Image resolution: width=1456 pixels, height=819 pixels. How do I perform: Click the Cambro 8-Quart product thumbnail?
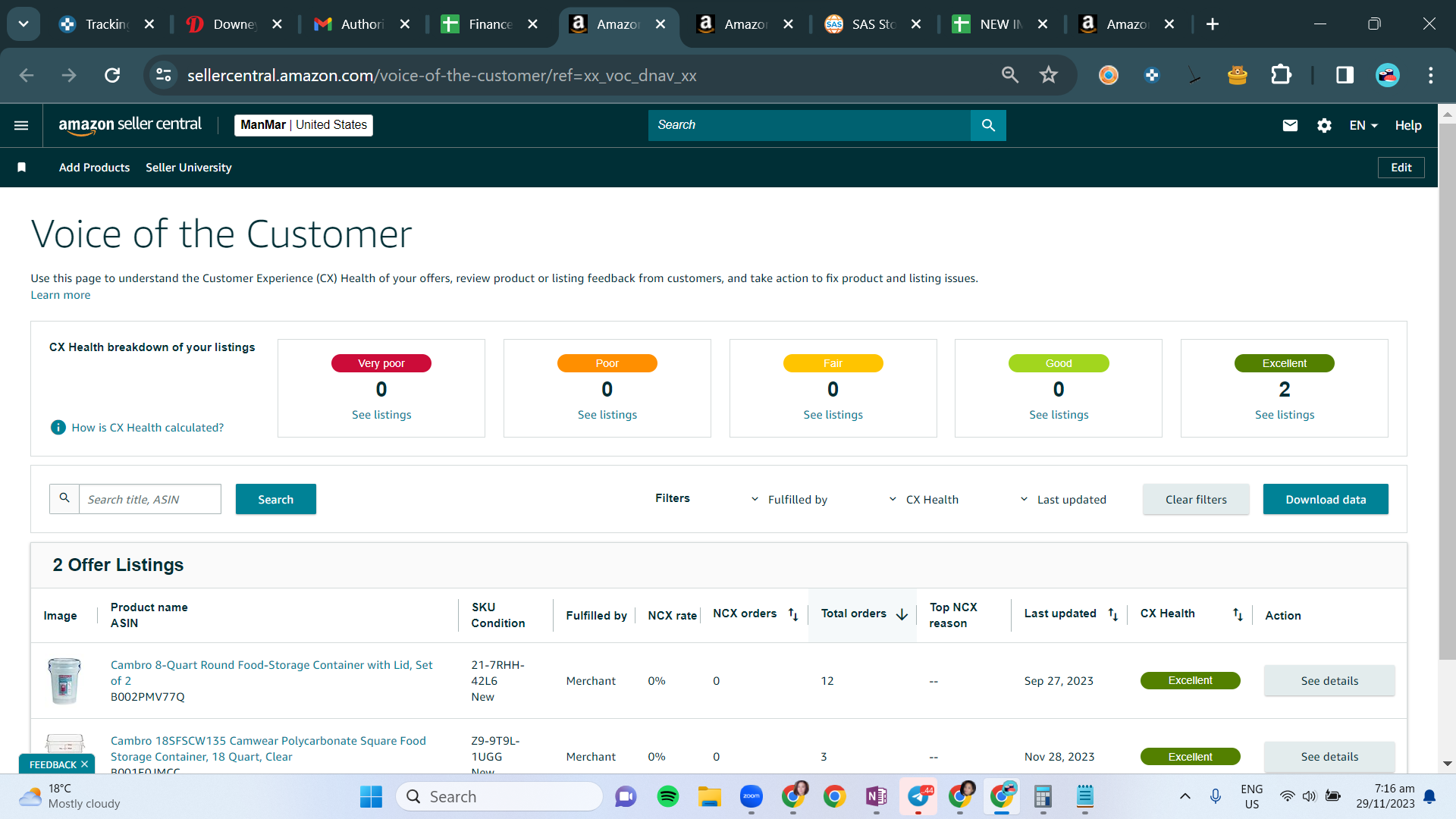point(64,681)
